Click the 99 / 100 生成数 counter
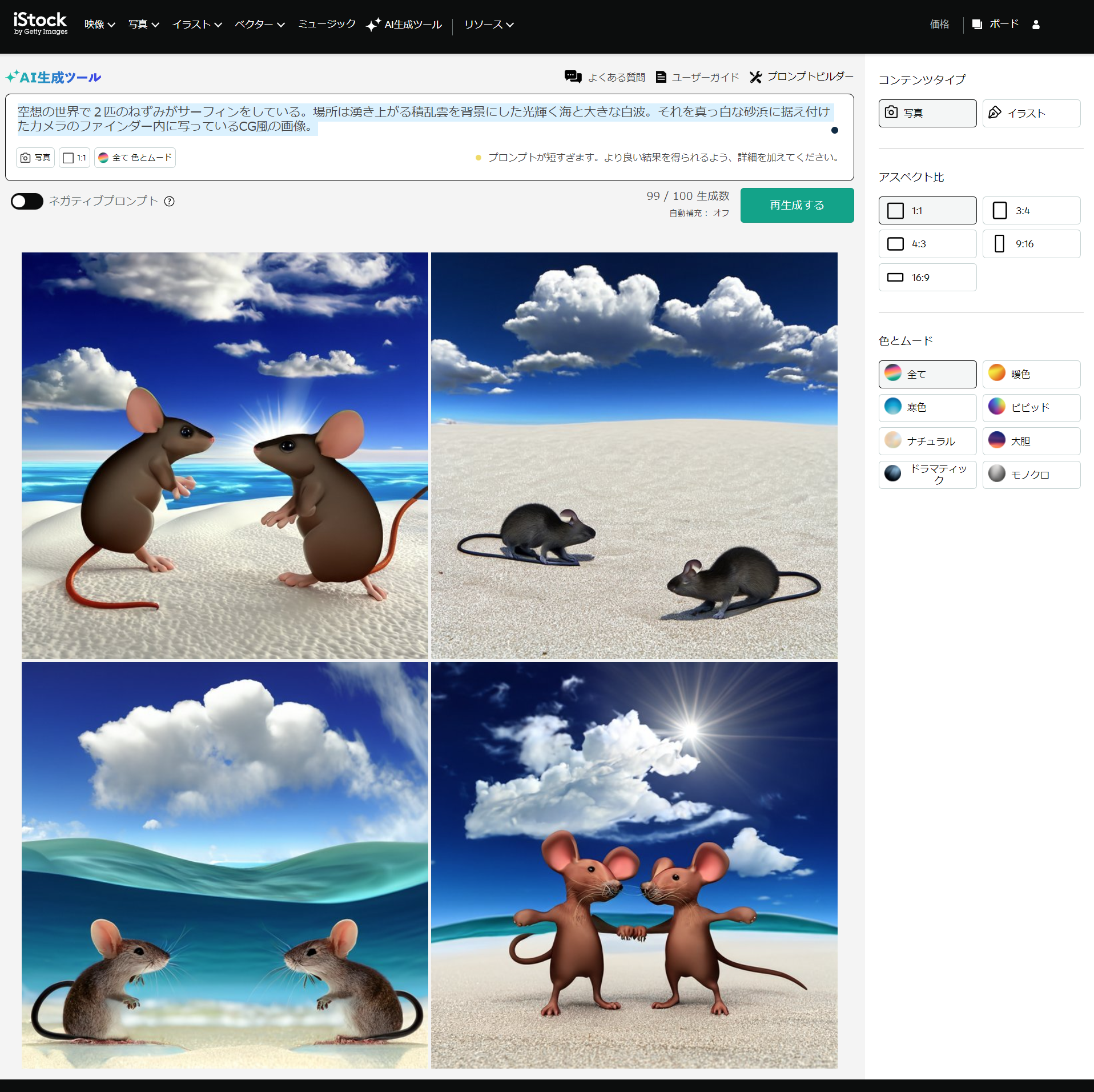 pyautogui.click(x=687, y=196)
